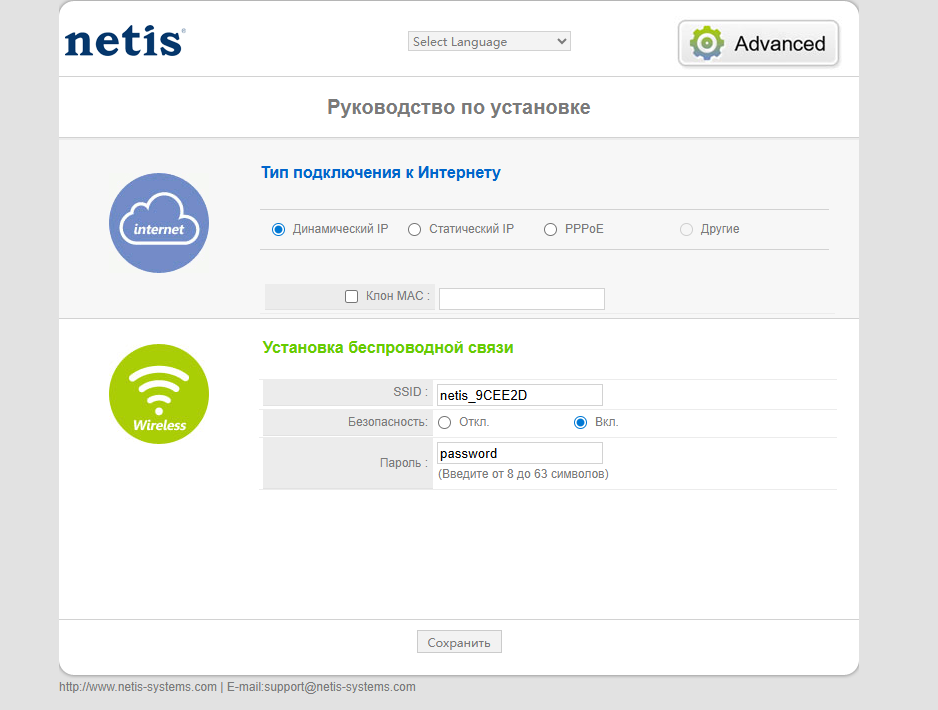Click the gear icon in Advanced button
The width and height of the screenshot is (938, 710).
click(707, 43)
